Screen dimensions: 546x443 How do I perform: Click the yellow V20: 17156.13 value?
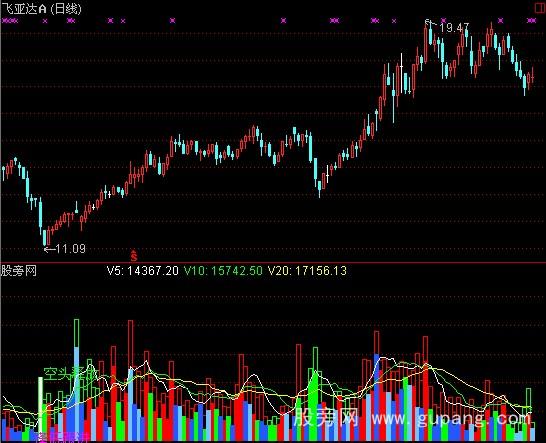(307, 271)
